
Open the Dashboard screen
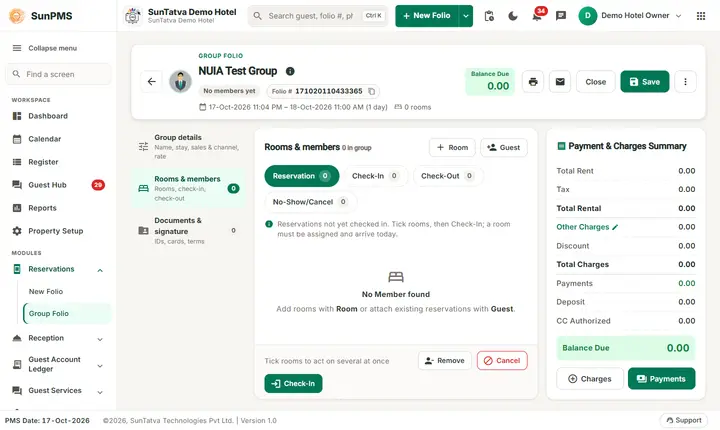59,116
